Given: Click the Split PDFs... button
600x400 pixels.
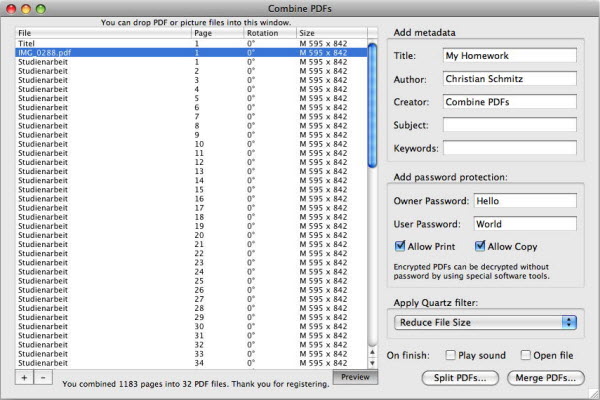Looking at the screenshot, I should 460,378.
